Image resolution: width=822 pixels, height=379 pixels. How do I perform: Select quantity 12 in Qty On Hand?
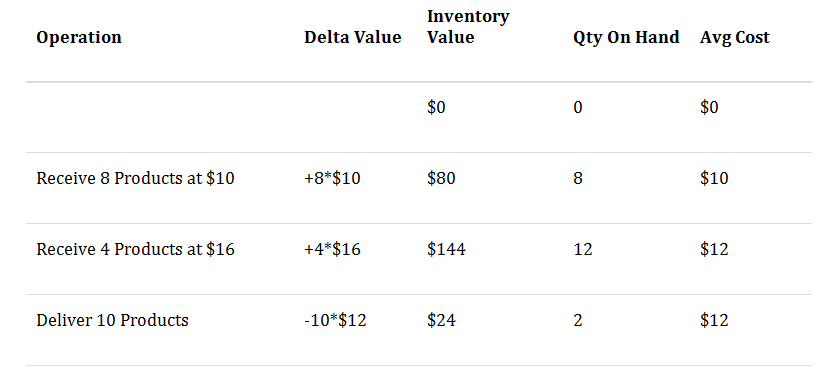click(583, 249)
